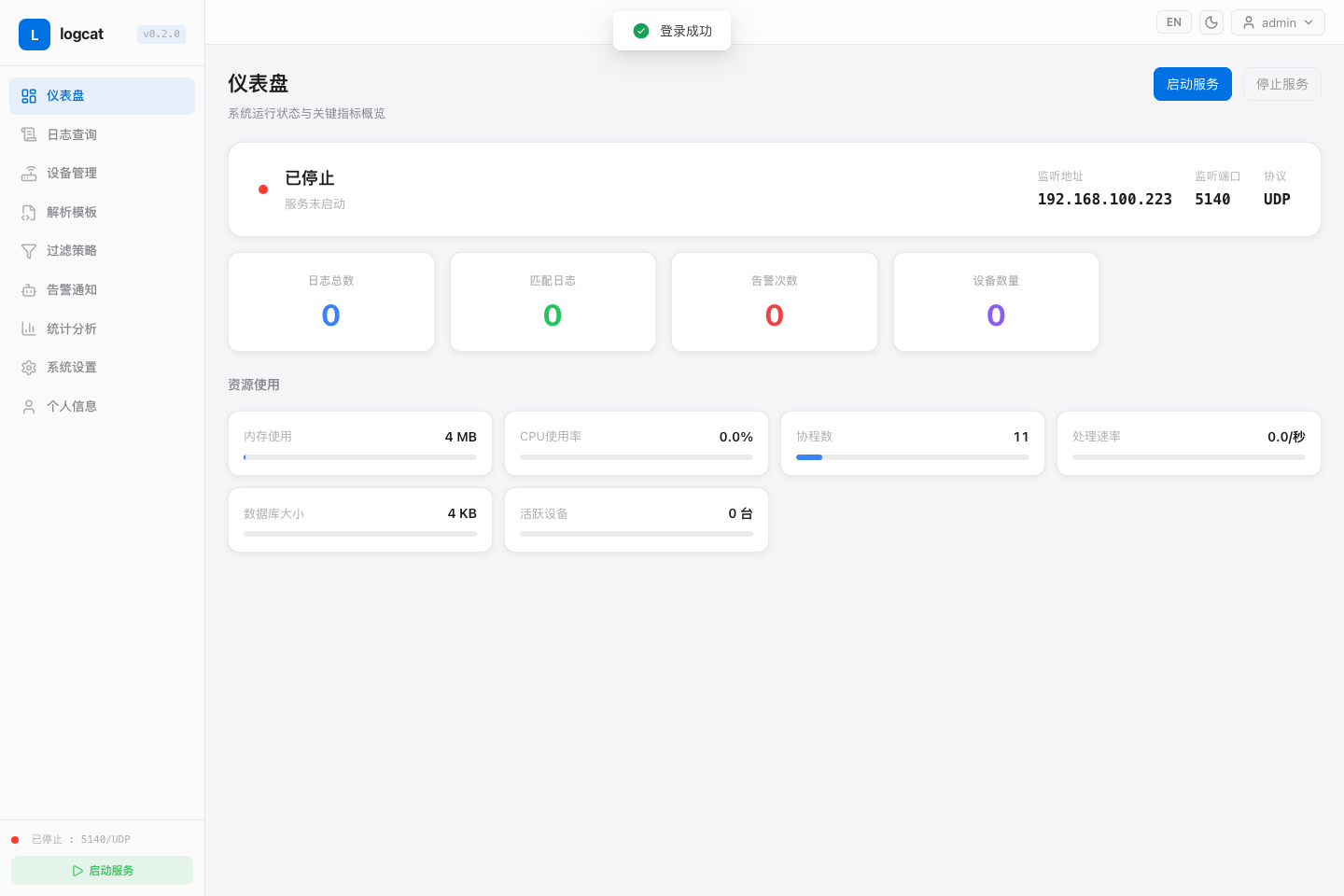The height and width of the screenshot is (896, 1344).
Task: Click the listening address 192.168.100.223
Action: [1105, 200]
